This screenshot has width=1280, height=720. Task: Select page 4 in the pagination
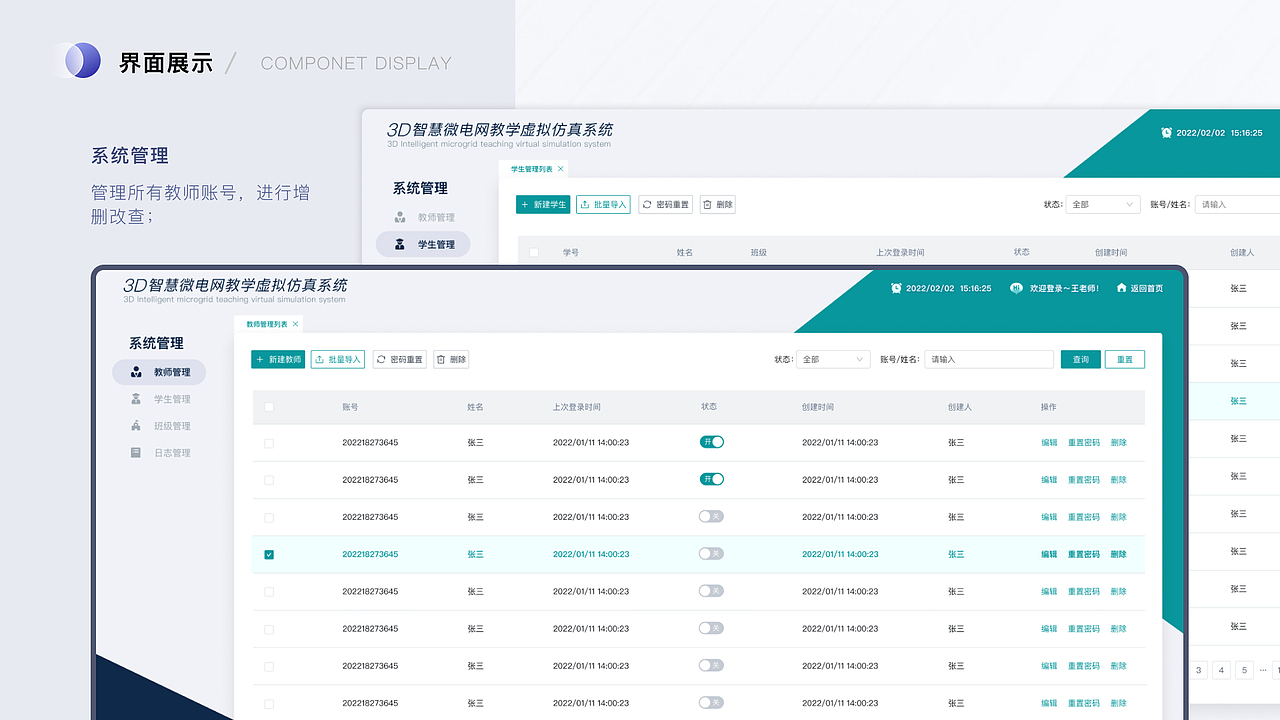coord(1221,669)
